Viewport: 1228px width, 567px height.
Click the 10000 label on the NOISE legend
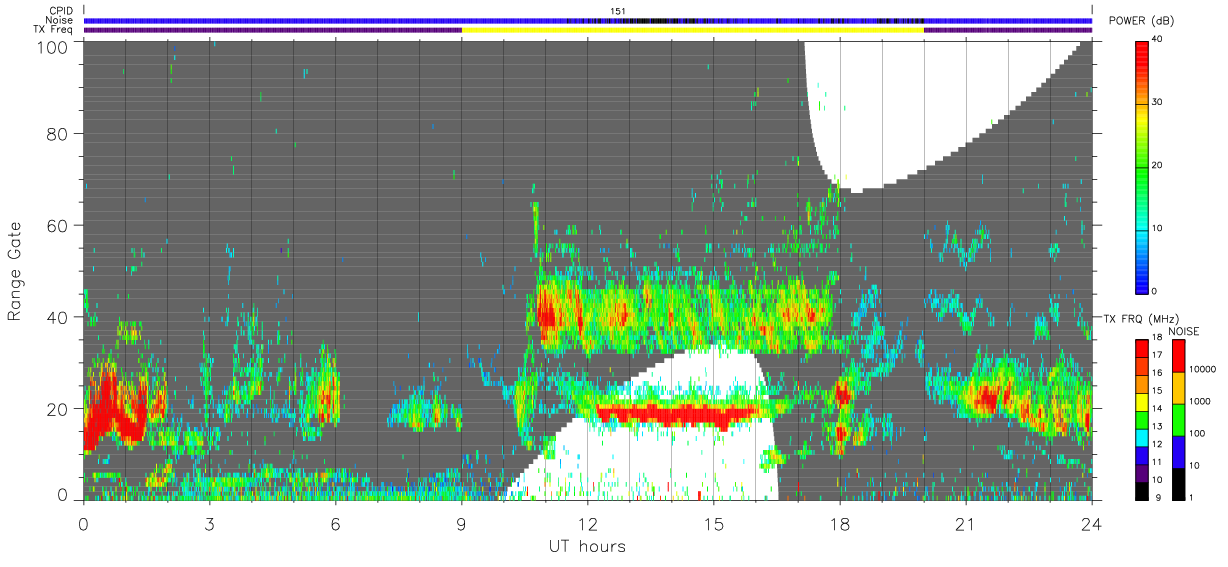(x=1201, y=369)
